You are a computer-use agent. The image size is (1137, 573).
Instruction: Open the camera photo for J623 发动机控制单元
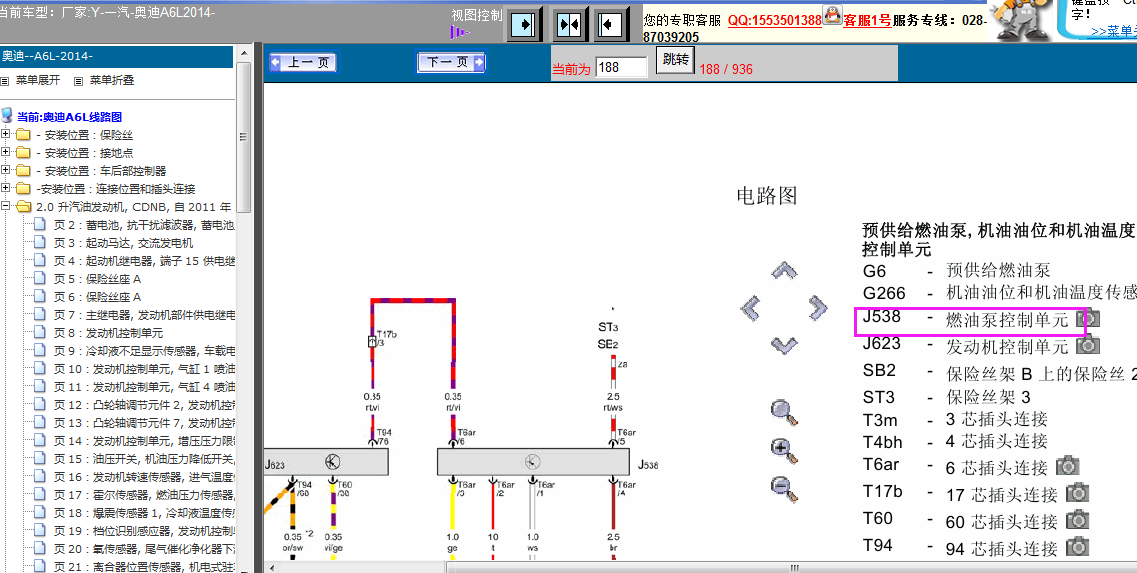pos(1088,345)
